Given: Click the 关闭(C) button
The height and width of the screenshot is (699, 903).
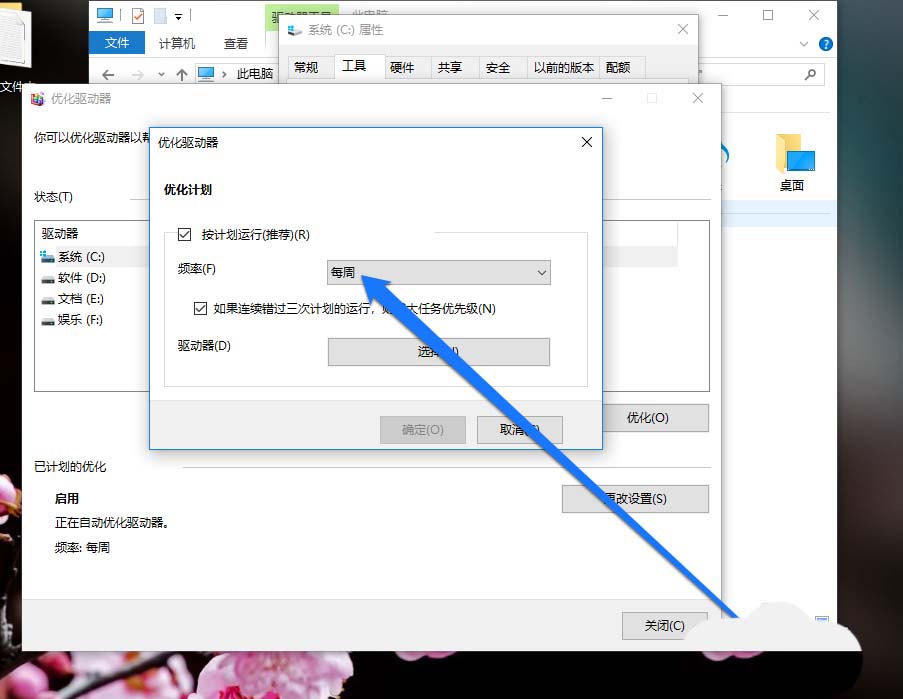Looking at the screenshot, I should (x=664, y=626).
